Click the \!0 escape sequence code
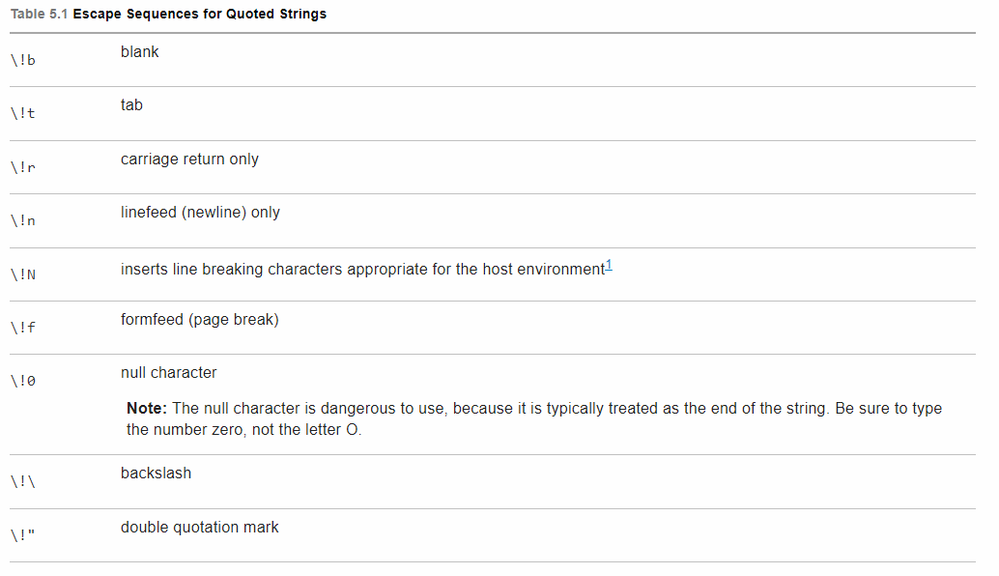The image size is (999, 576). [x=24, y=381]
